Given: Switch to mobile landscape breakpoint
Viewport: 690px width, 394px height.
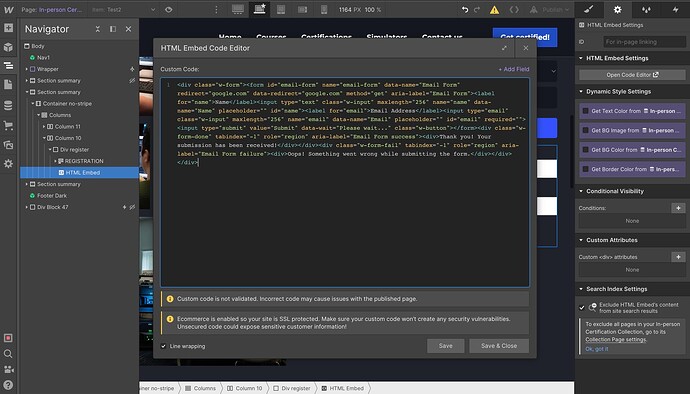Looking at the screenshot, I should 302,9.
